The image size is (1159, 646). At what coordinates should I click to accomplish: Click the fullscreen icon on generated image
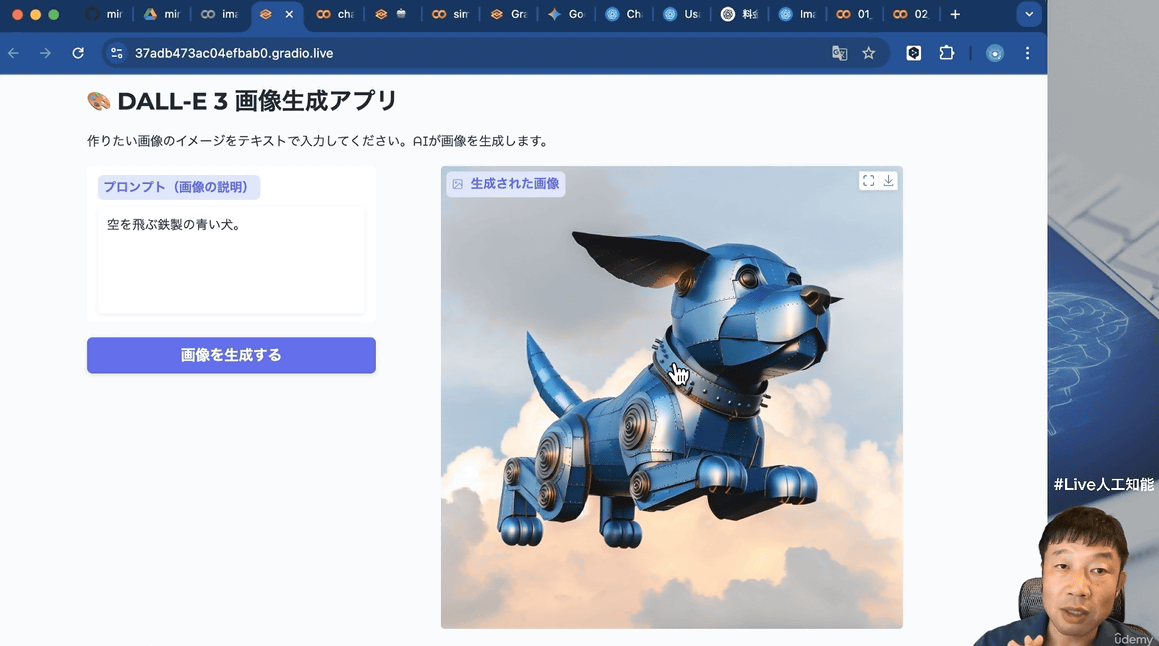[x=868, y=181]
